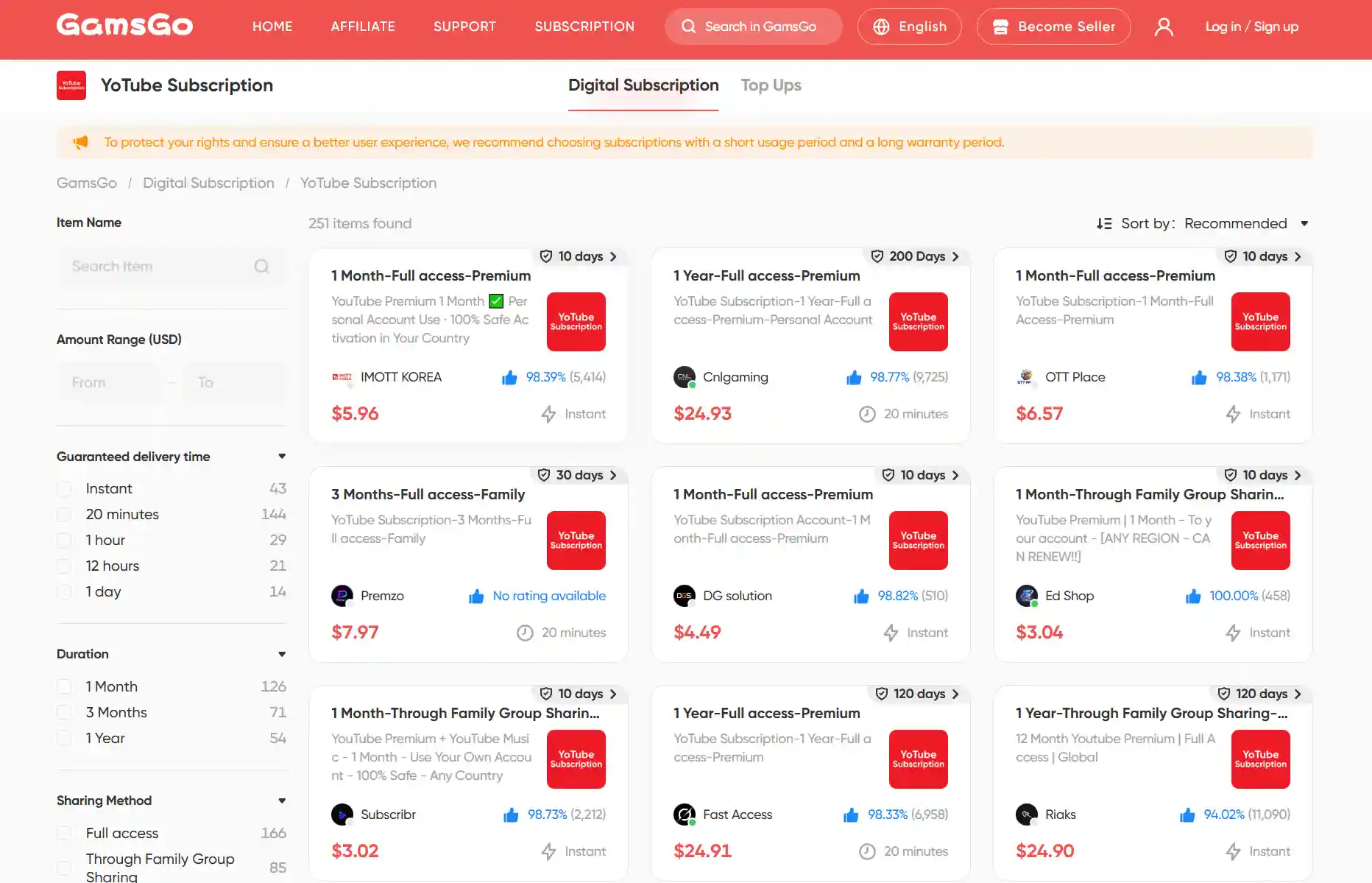Click thumbs-up icon next to 98.39% rating
Image resolution: width=1372 pixels, height=883 pixels.
click(x=509, y=378)
